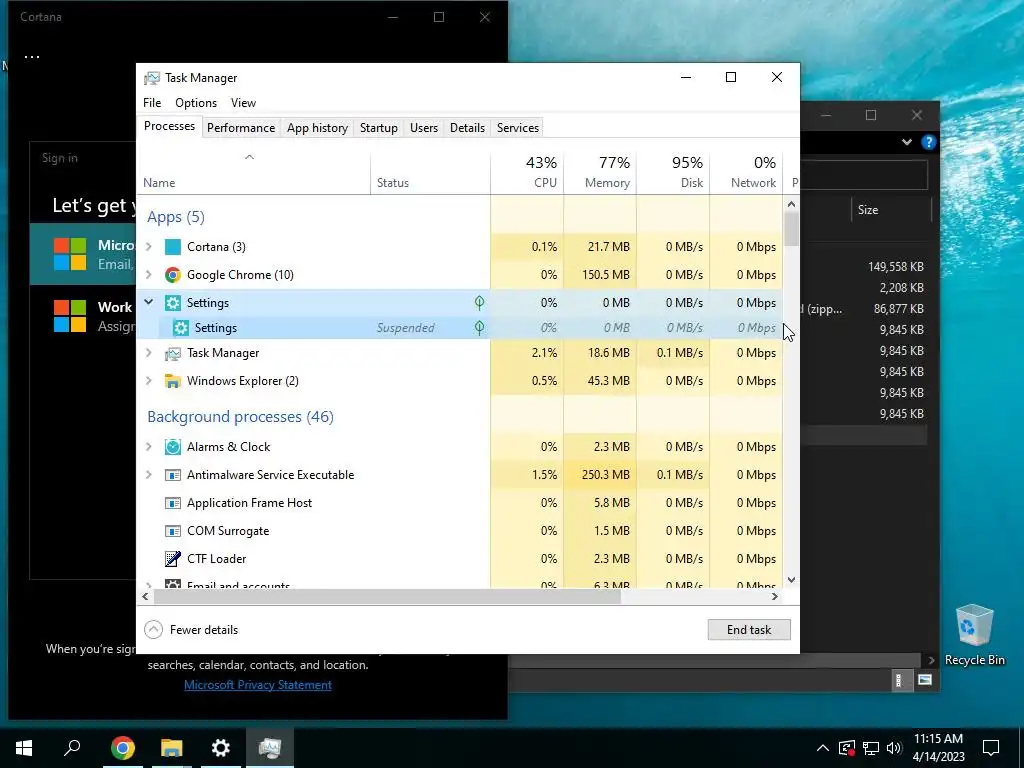Click the leaf icon on the Suspended Settings child row
This screenshot has height=768, width=1024.
(x=479, y=328)
